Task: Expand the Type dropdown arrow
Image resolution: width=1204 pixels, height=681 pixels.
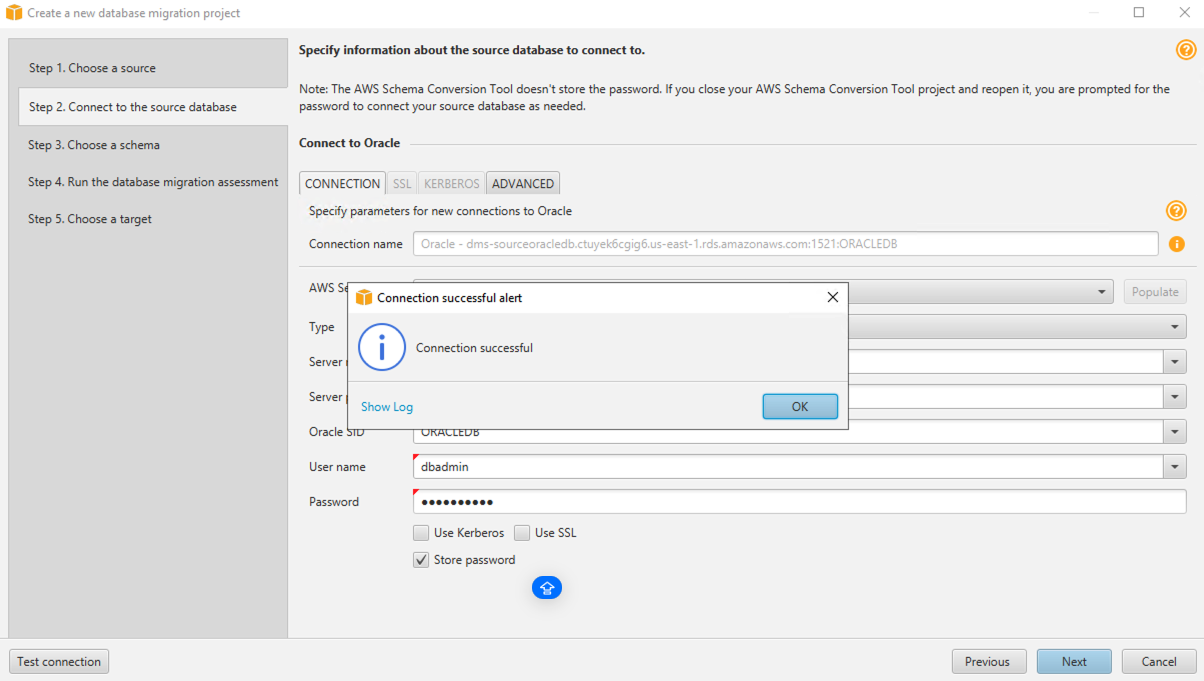Action: [x=1175, y=327]
